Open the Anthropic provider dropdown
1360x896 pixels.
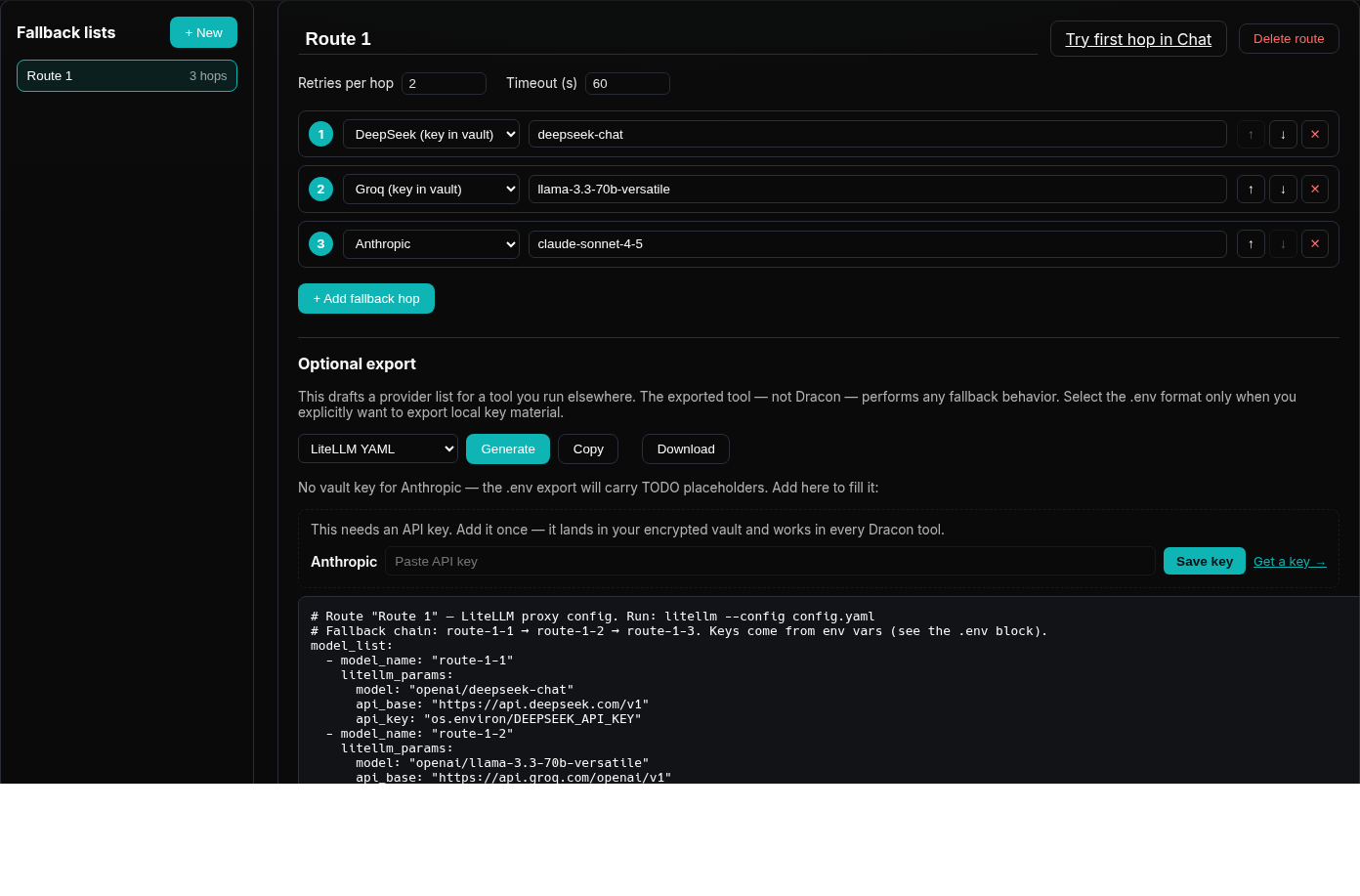431,243
